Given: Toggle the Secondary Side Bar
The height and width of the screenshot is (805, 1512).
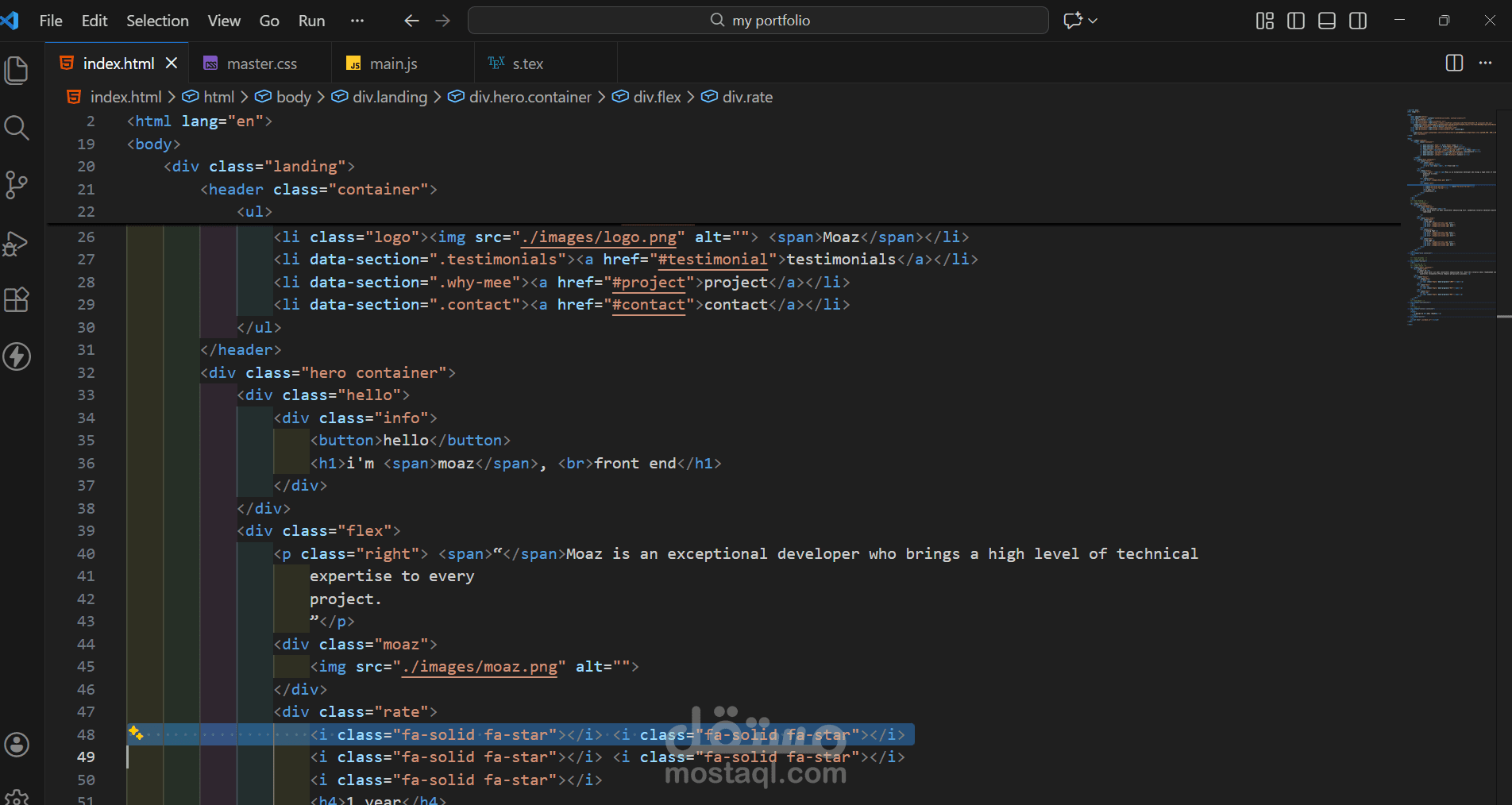Looking at the screenshot, I should coord(1358,21).
